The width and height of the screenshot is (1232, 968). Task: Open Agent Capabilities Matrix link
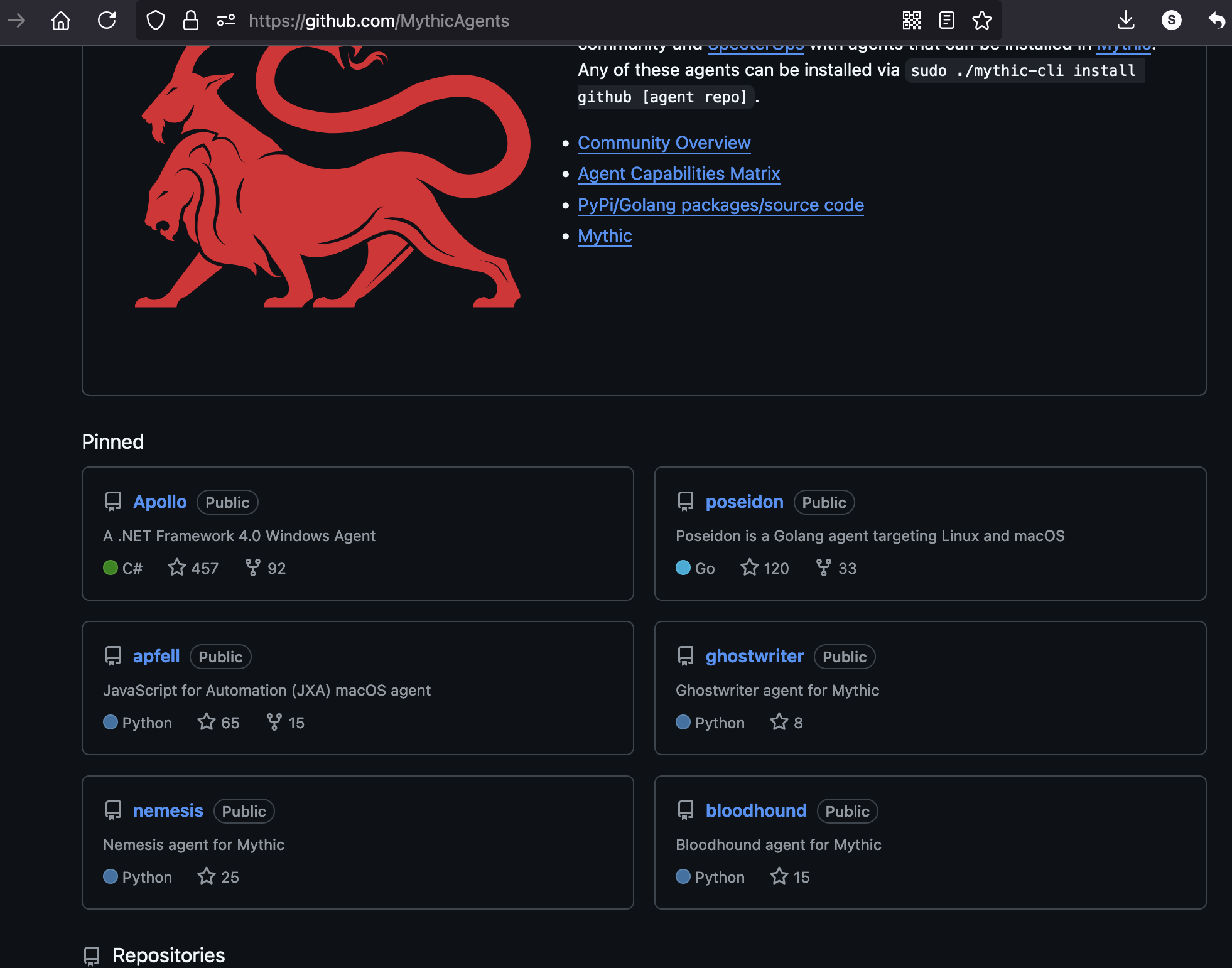[679, 173]
